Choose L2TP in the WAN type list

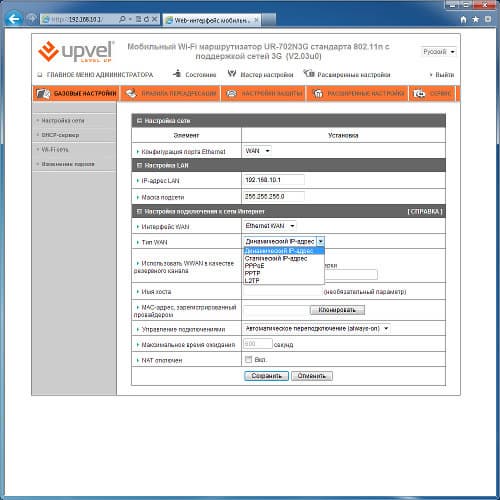(284, 281)
